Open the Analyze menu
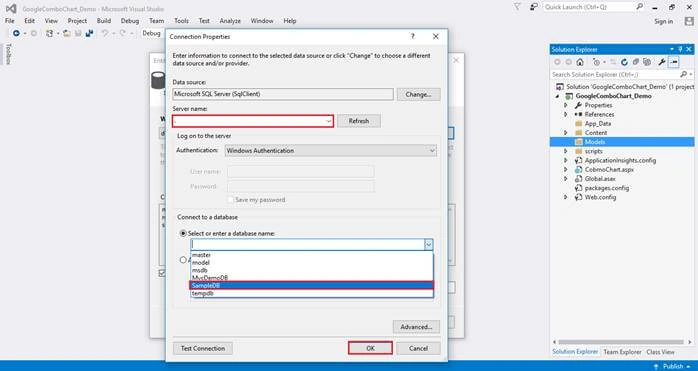 click(x=230, y=21)
